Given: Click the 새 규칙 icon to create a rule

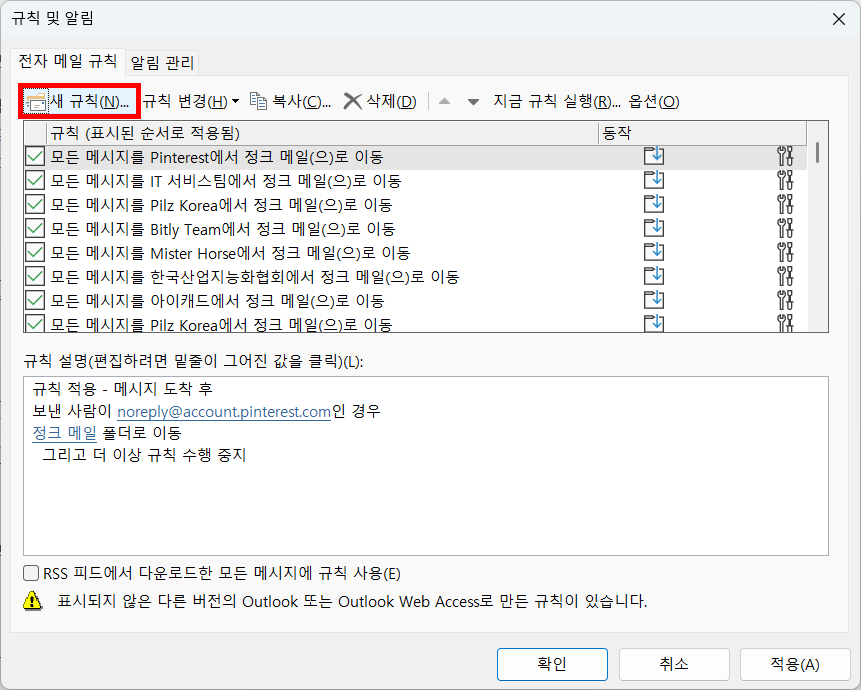Looking at the screenshot, I should coord(35,101).
